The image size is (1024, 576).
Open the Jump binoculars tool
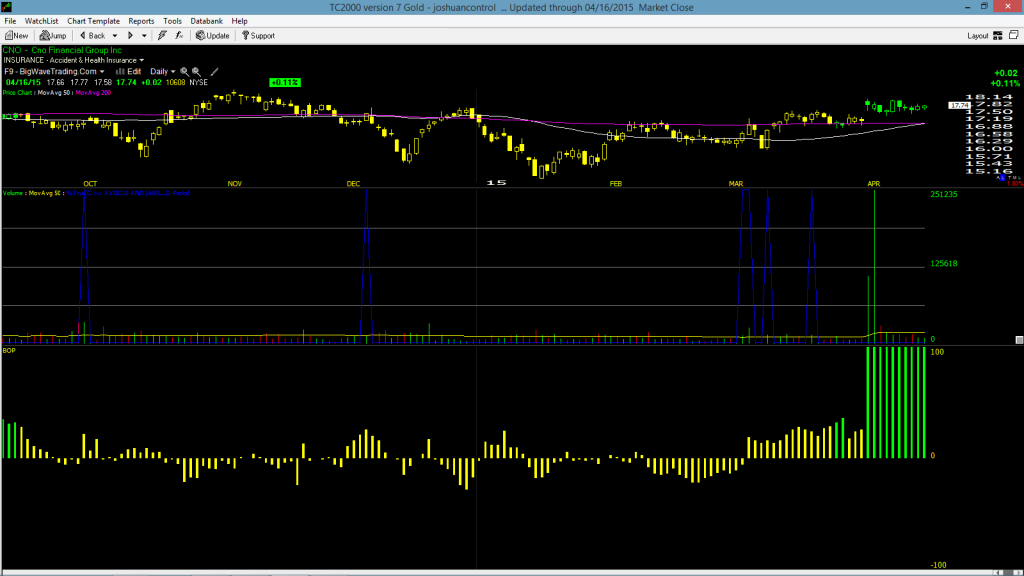(x=44, y=36)
